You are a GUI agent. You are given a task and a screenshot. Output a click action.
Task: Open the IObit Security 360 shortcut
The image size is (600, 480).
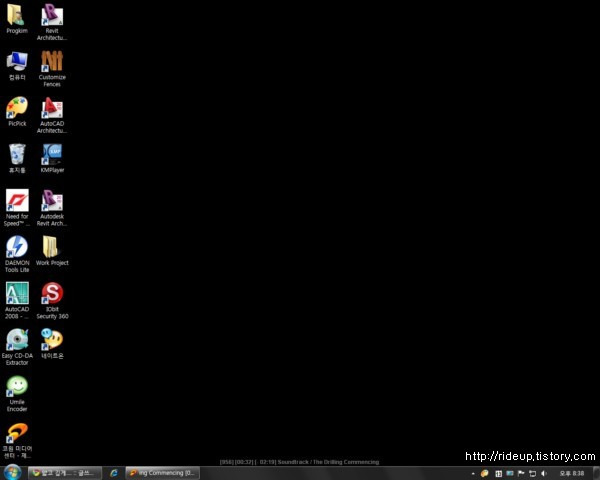(52, 300)
